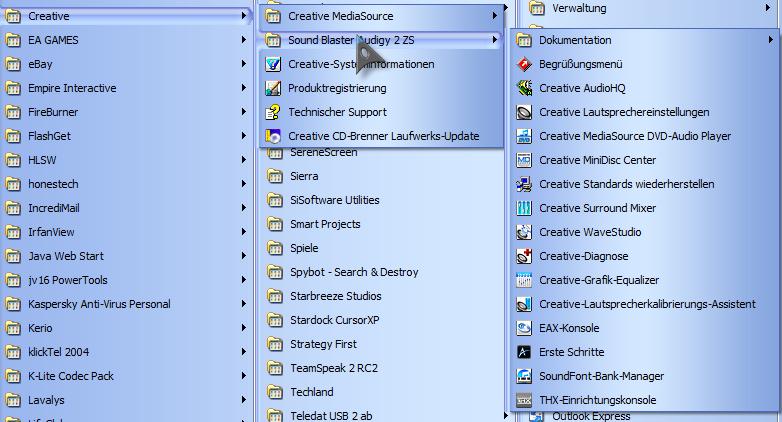Launch the Creative WaveStudio icon

click(524, 232)
